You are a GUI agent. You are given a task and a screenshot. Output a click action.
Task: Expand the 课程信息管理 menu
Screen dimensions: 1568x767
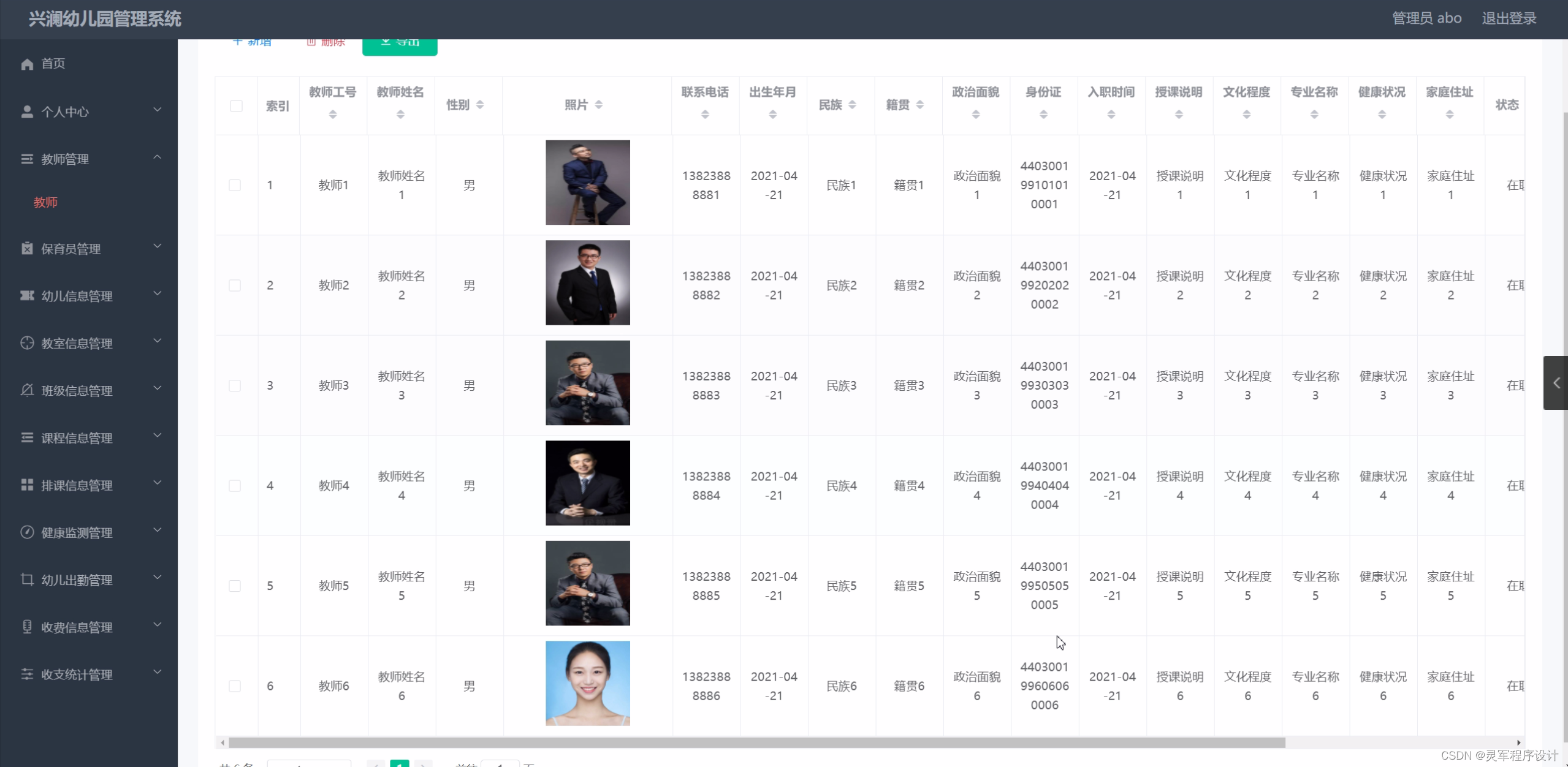pos(76,437)
